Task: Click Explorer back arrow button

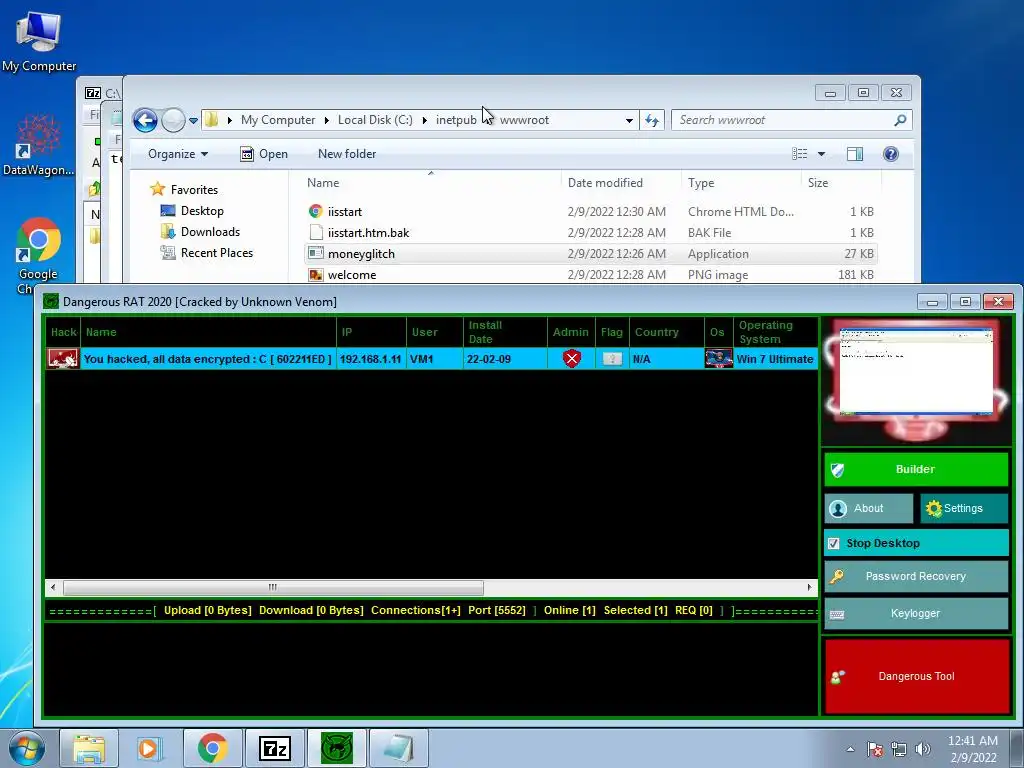Action: pos(145,120)
